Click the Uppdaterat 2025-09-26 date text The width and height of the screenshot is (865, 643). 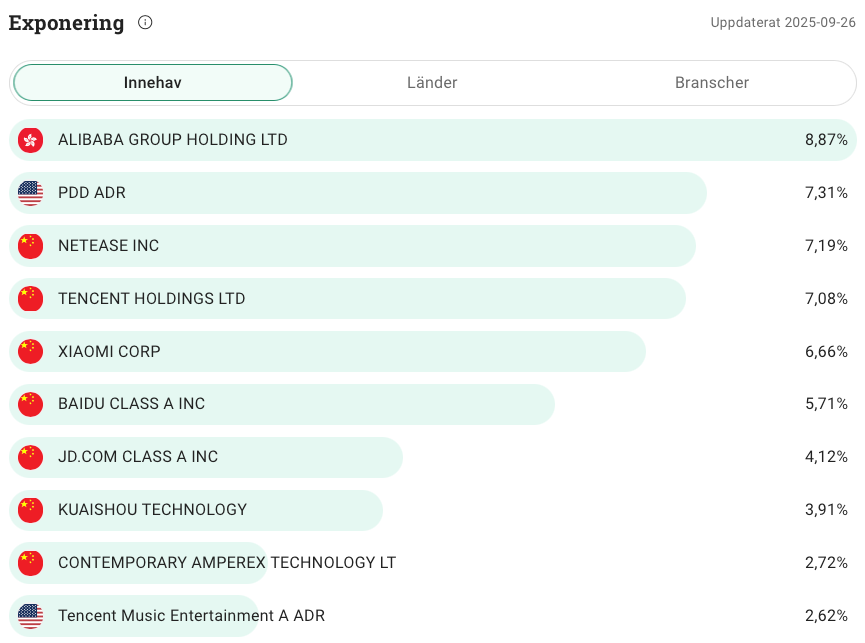[x=783, y=23]
